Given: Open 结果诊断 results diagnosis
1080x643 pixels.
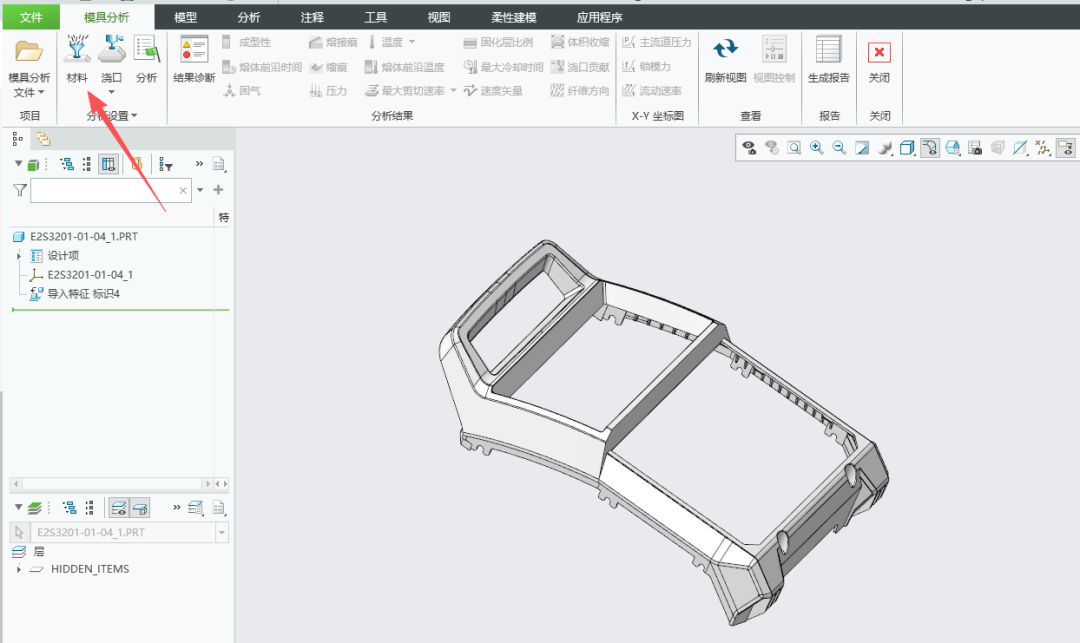Looking at the screenshot, I should coord(194,59).
